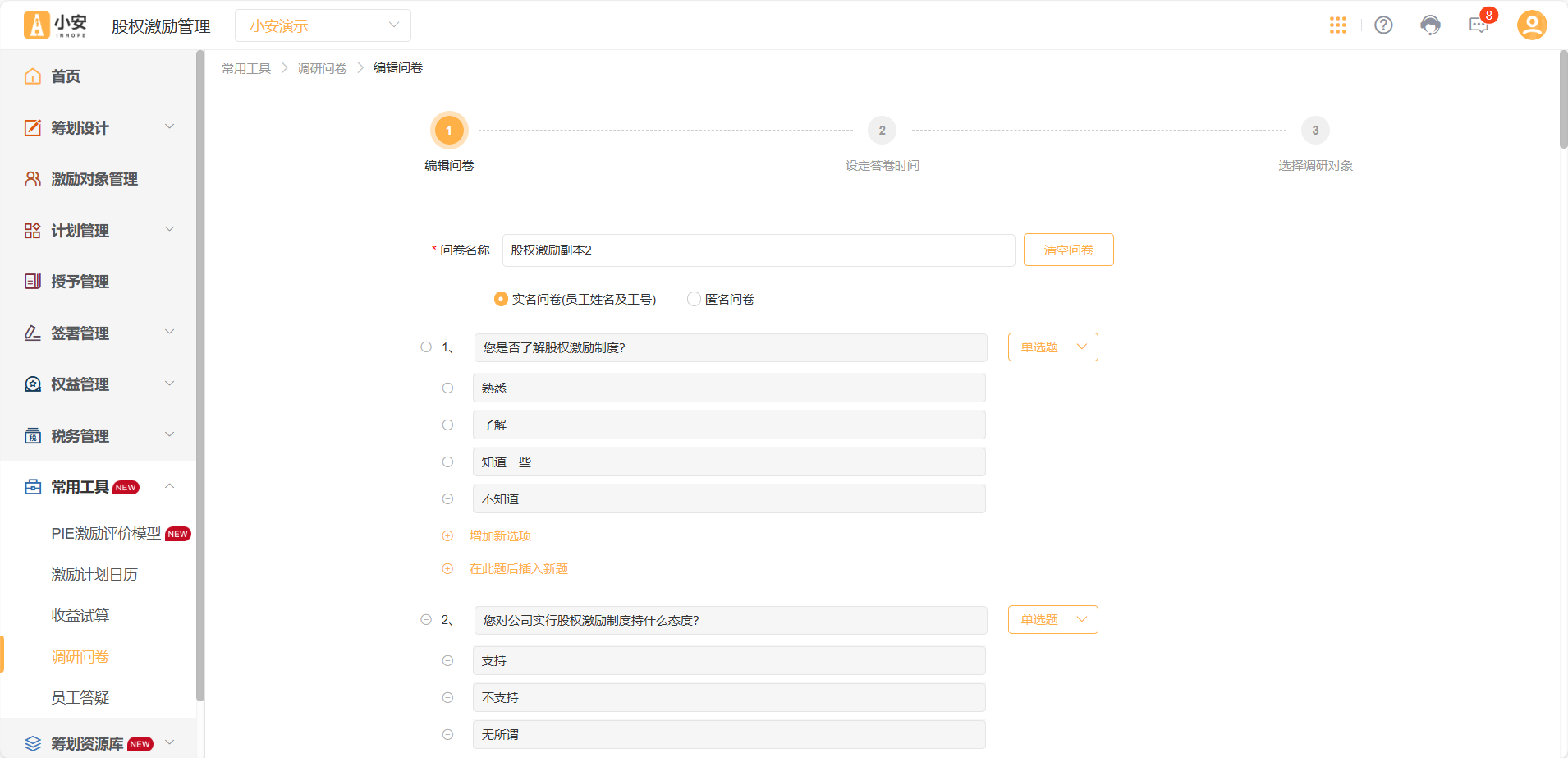Select 实名问卷 radio option
This screenshot has width=1568, height=758.
pyautogui.click(x=501, y=299)
